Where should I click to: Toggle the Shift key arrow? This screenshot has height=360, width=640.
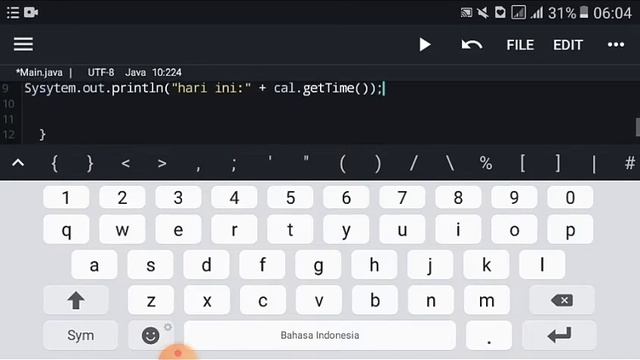pyautogui.click(x=76, y=300)
